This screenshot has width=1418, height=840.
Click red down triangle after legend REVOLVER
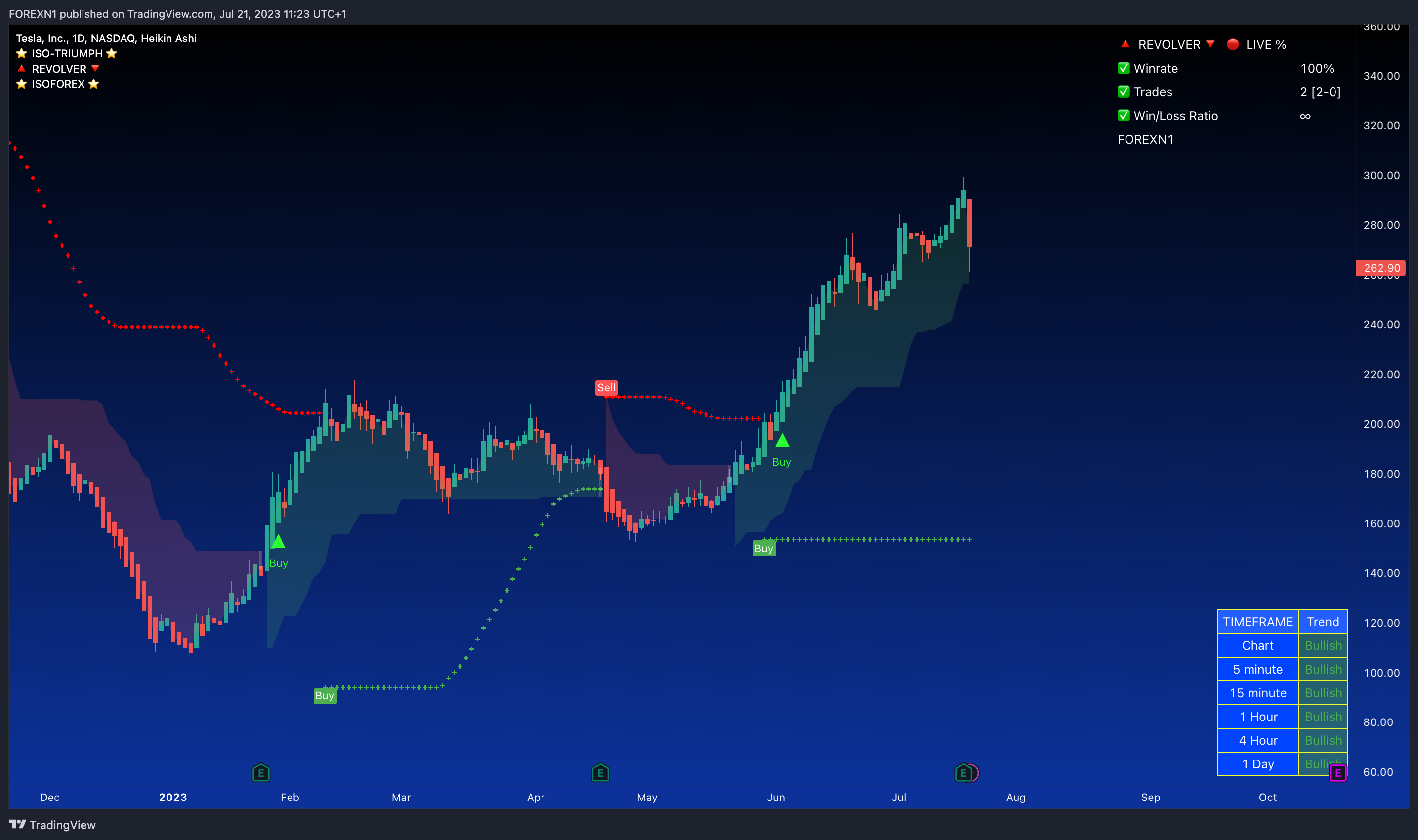click(95, 69)
